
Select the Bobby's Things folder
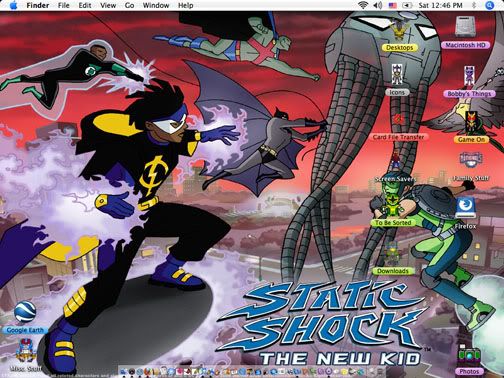tap(469, 76)
